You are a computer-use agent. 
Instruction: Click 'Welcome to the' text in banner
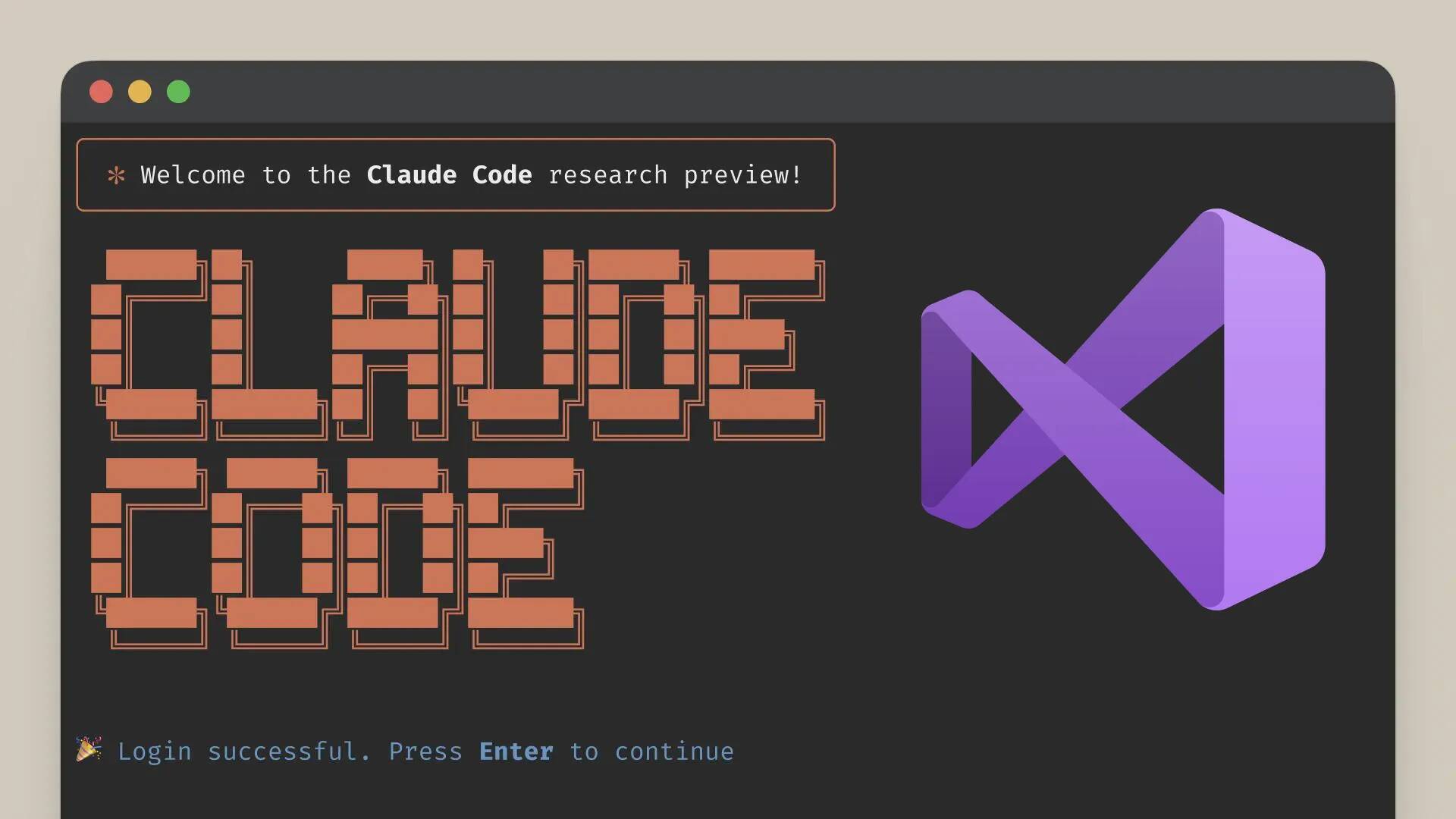click(x=246, y=175)
